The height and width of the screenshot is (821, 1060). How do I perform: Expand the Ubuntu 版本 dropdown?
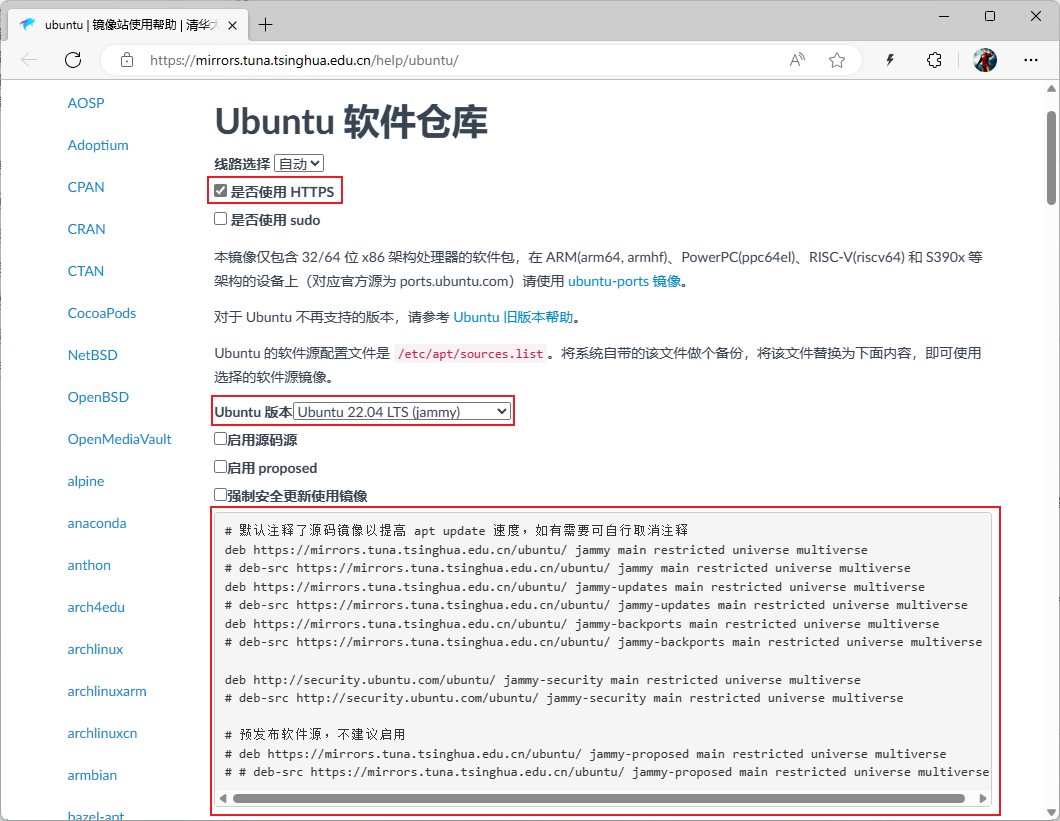click(x=402, y=412)
